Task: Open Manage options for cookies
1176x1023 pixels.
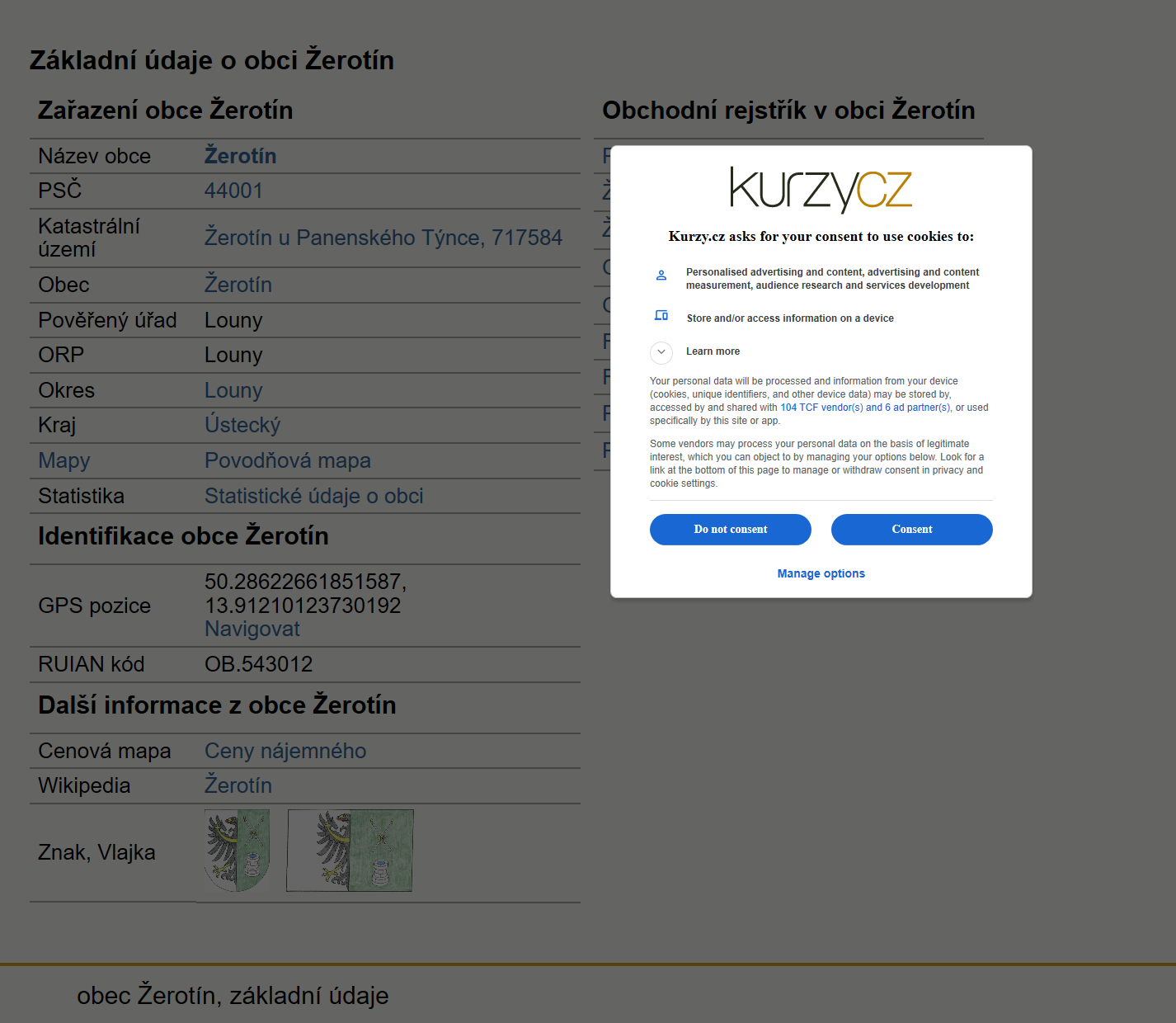Action: tap(821, 573)
